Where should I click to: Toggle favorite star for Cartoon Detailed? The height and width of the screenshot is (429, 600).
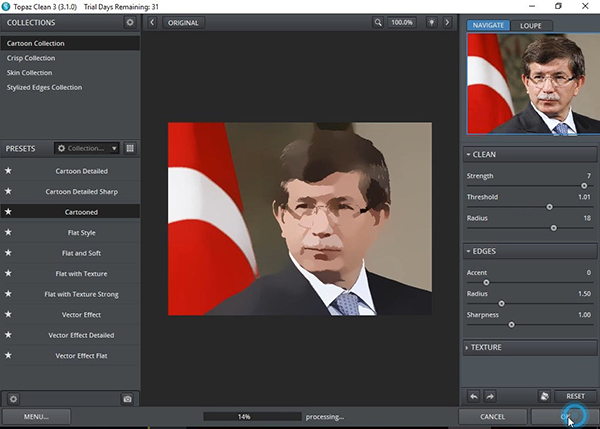(8, 171)
